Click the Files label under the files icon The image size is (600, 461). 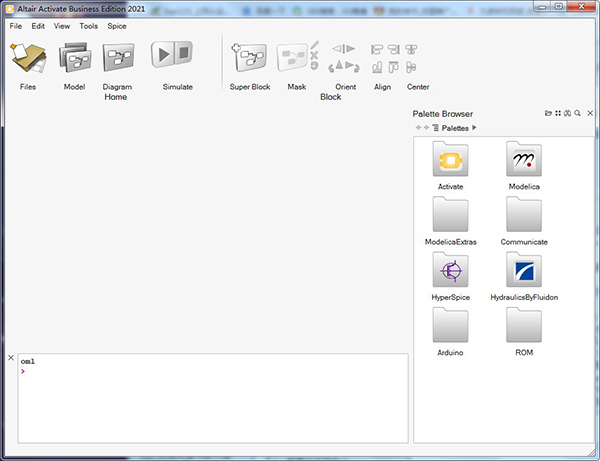click(x=28, y=87)
